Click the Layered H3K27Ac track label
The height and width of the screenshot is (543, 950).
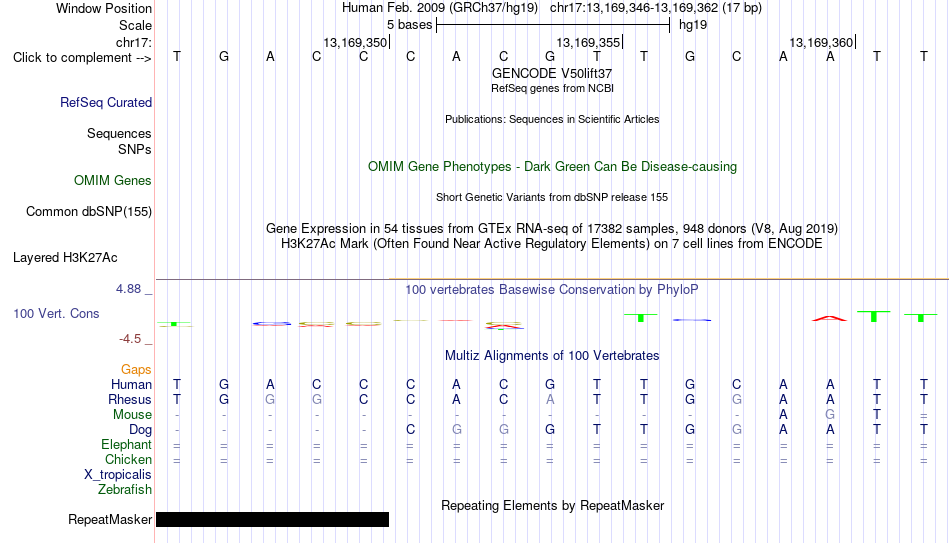click(x=65, y=258)
